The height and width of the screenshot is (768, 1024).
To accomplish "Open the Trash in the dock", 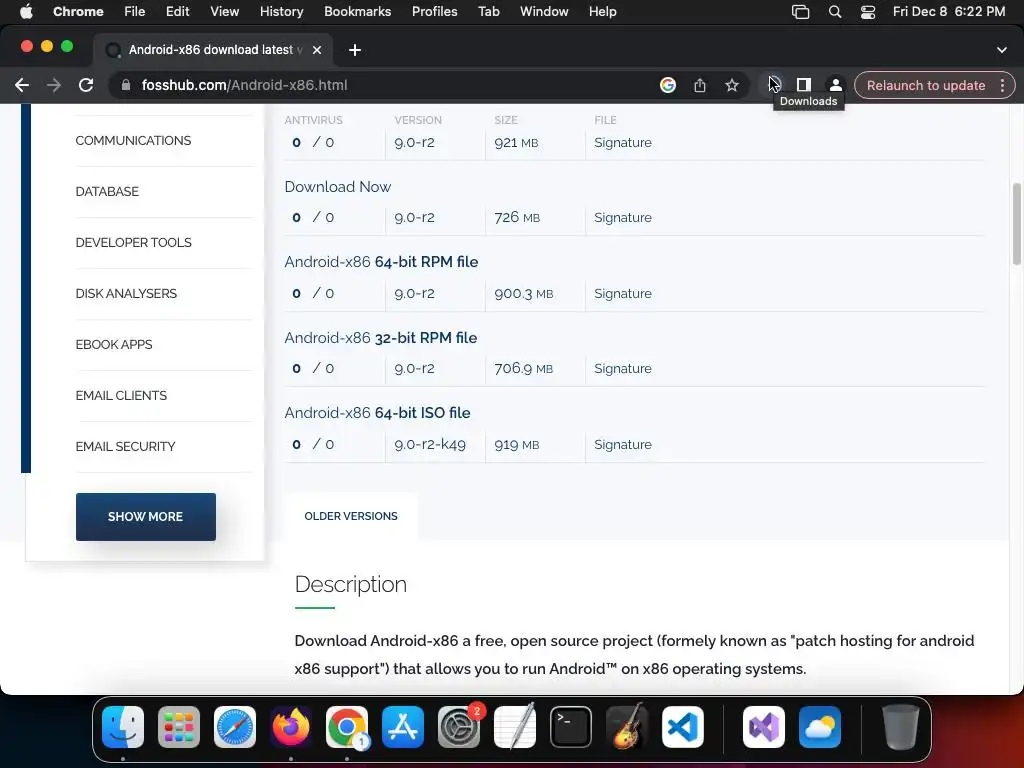I will 901,727.
